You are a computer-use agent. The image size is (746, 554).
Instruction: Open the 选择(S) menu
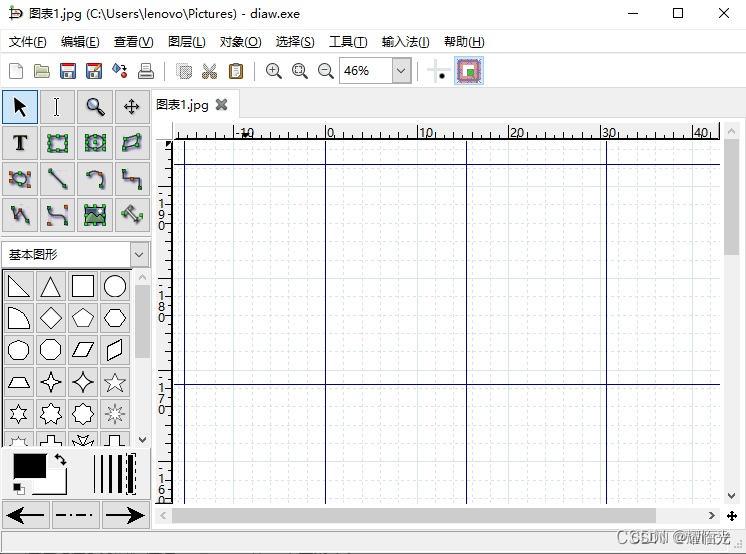point(295,42)
